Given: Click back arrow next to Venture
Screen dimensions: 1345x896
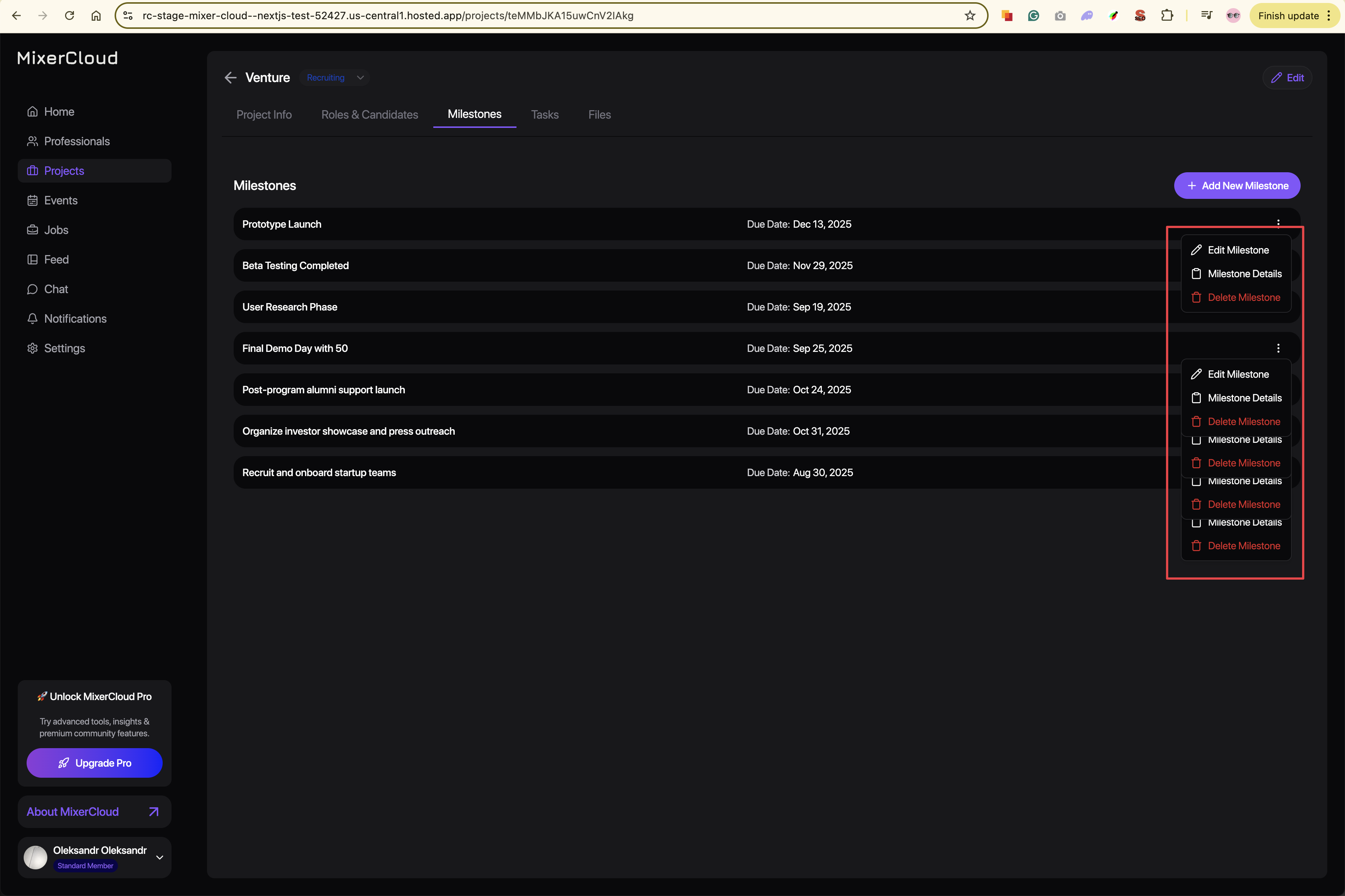Looking at the screenshot, I should coord(230,78).
